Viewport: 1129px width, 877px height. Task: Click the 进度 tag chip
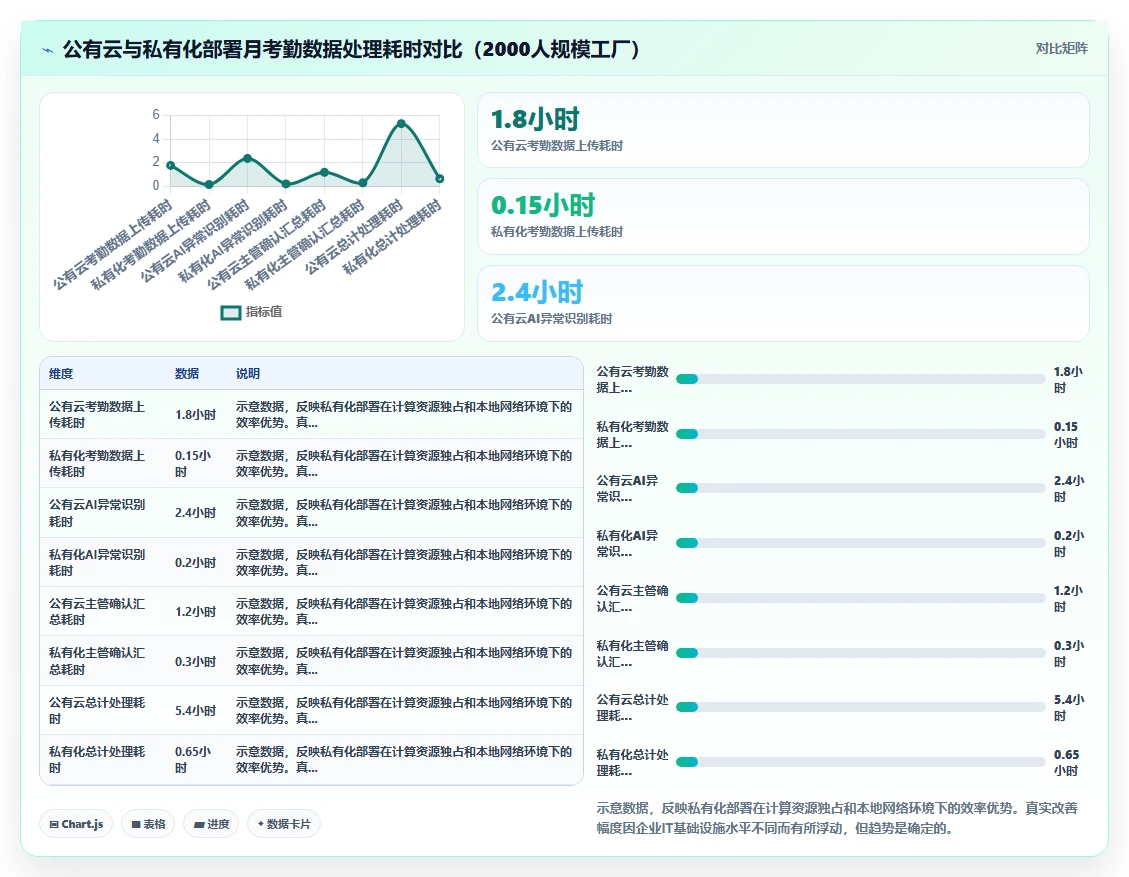(x=211, y=824)
